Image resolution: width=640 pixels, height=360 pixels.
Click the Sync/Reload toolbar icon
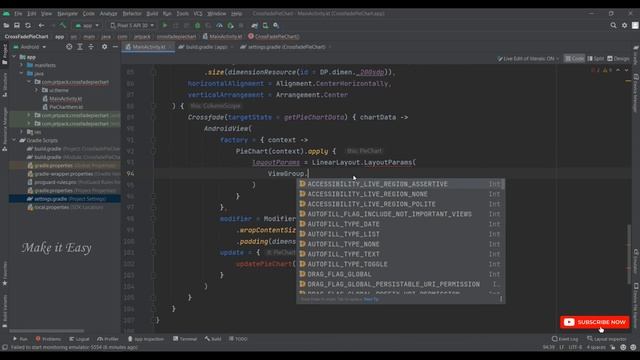click(x=28, y=25)
